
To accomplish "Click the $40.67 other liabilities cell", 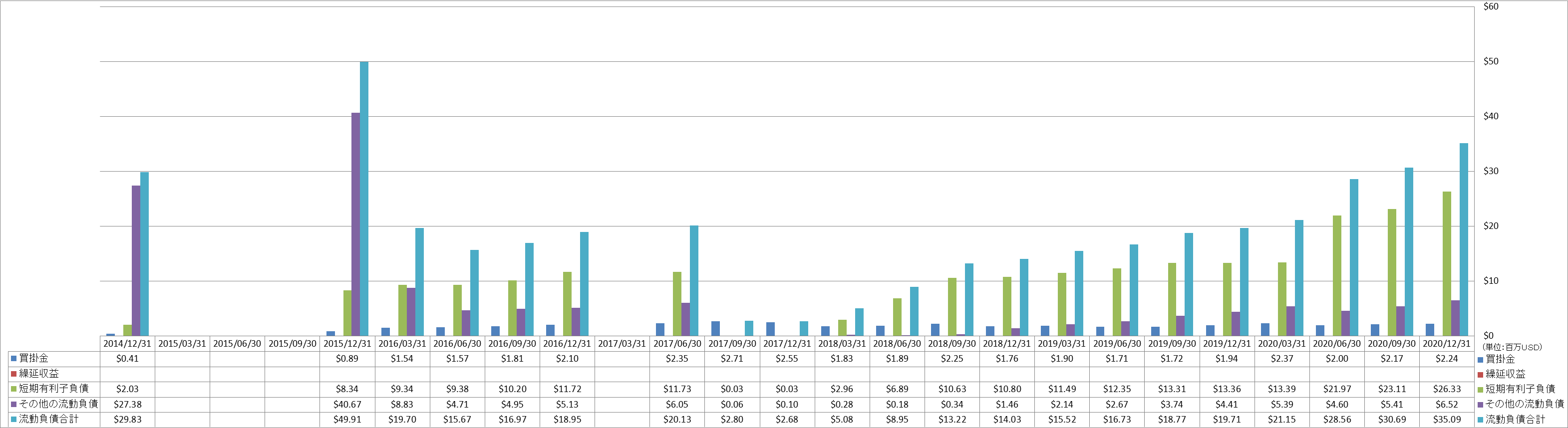I will 347,404.
